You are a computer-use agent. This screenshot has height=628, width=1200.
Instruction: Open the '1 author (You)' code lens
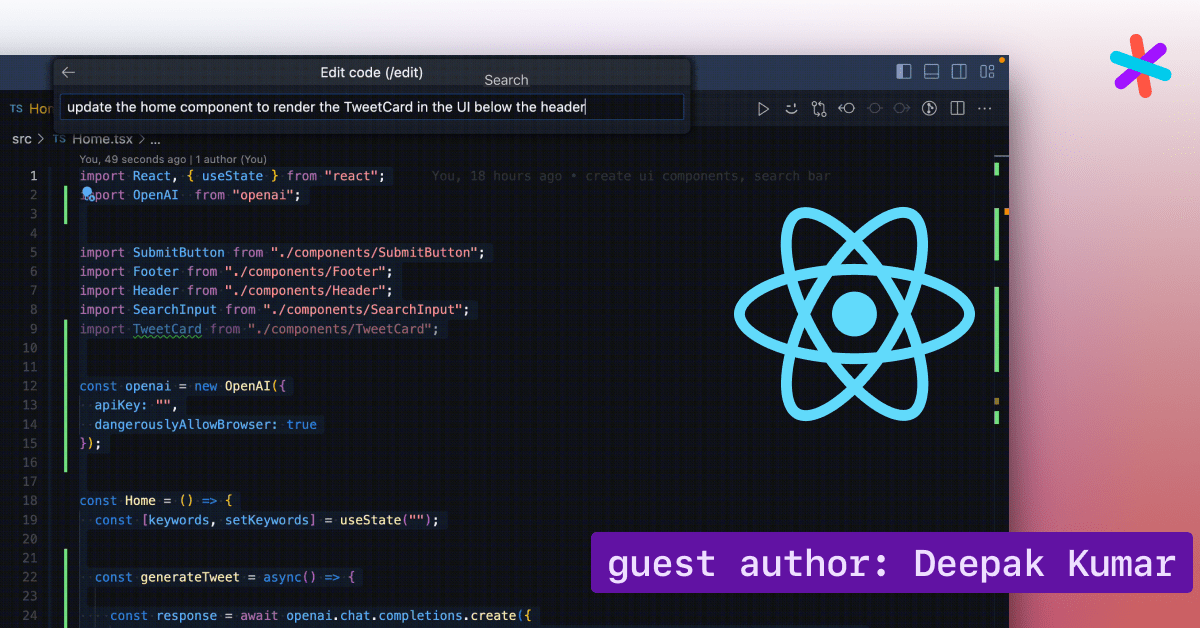pyautogui.click(x=231, y=159)
